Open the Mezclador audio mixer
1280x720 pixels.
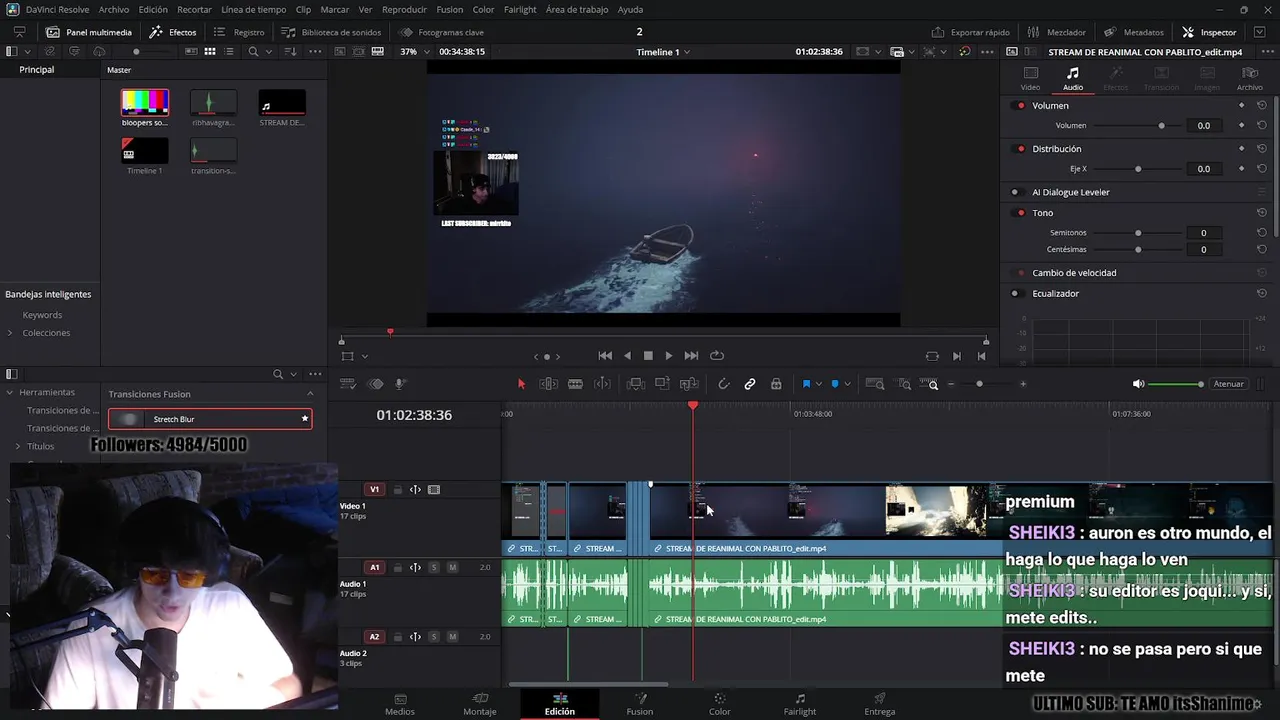pos(1057,32)
